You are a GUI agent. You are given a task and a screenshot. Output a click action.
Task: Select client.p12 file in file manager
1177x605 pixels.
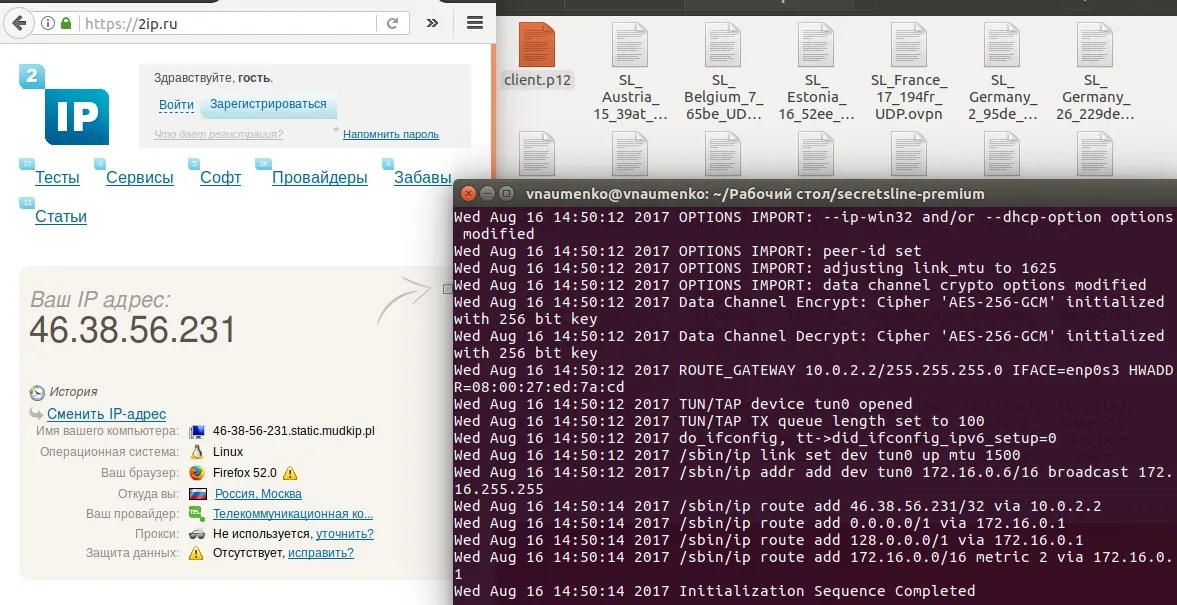[x=537, y=56]
